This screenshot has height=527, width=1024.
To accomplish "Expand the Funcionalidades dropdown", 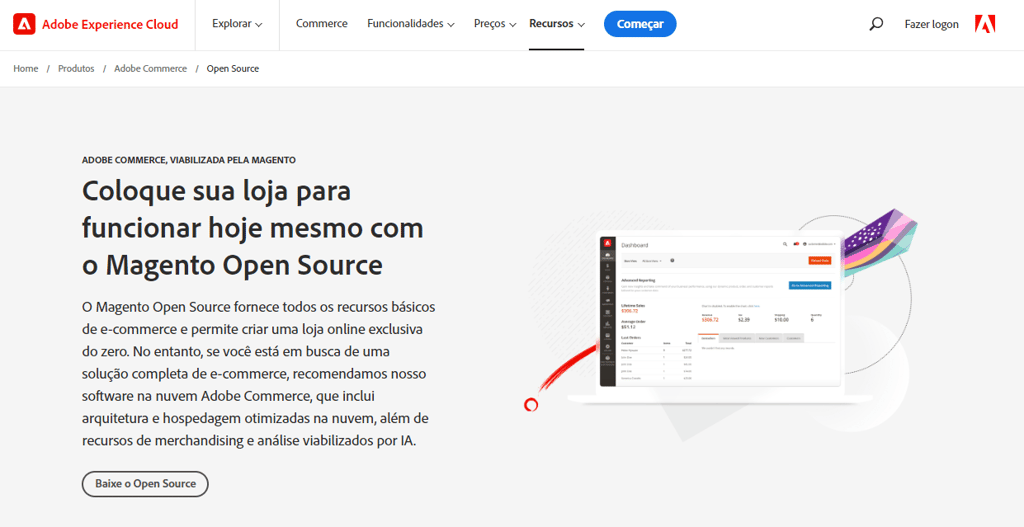I will coord(410,24).
